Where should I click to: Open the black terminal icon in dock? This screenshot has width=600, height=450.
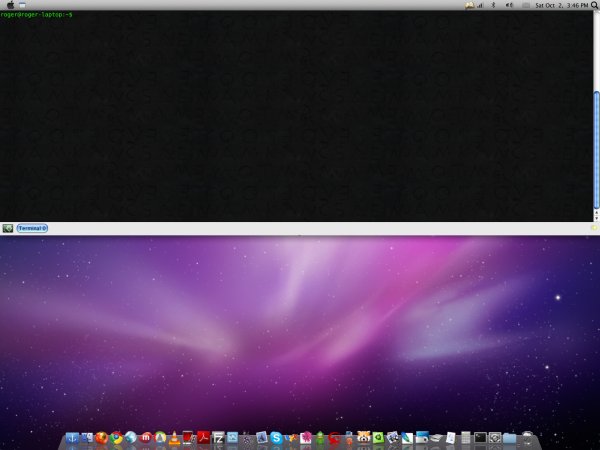[480, 437]
